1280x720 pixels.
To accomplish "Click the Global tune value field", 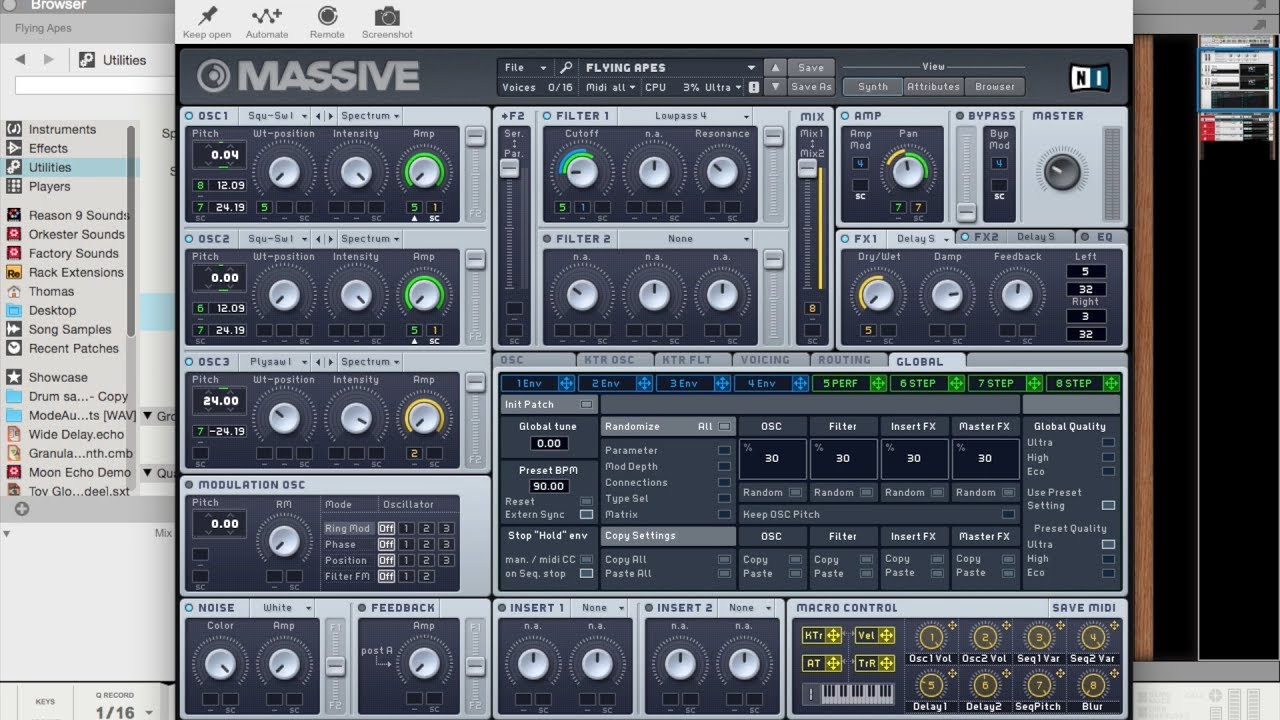I will tap(548, 444).
